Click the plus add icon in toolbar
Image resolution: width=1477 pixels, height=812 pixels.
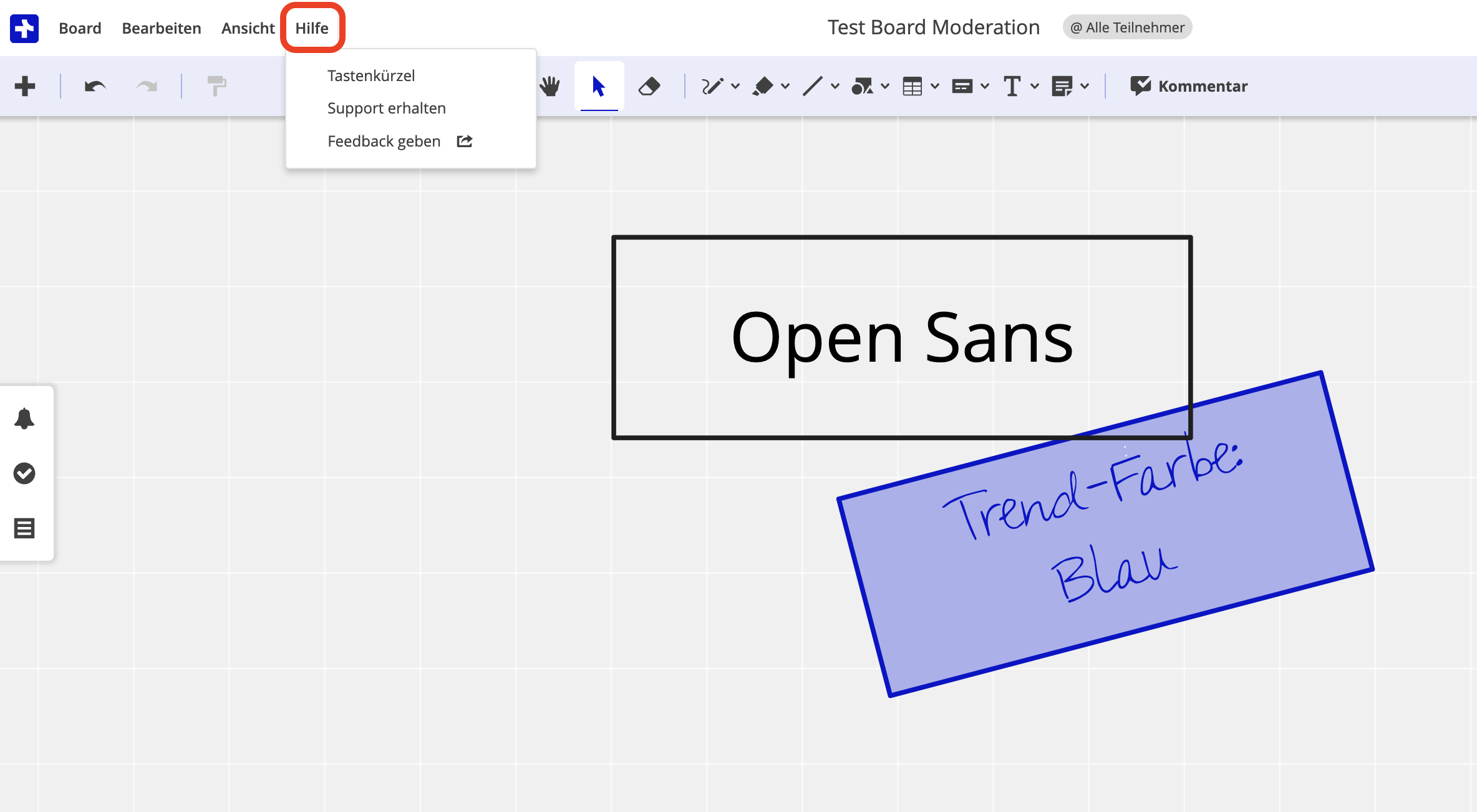(x=25, y=86)
